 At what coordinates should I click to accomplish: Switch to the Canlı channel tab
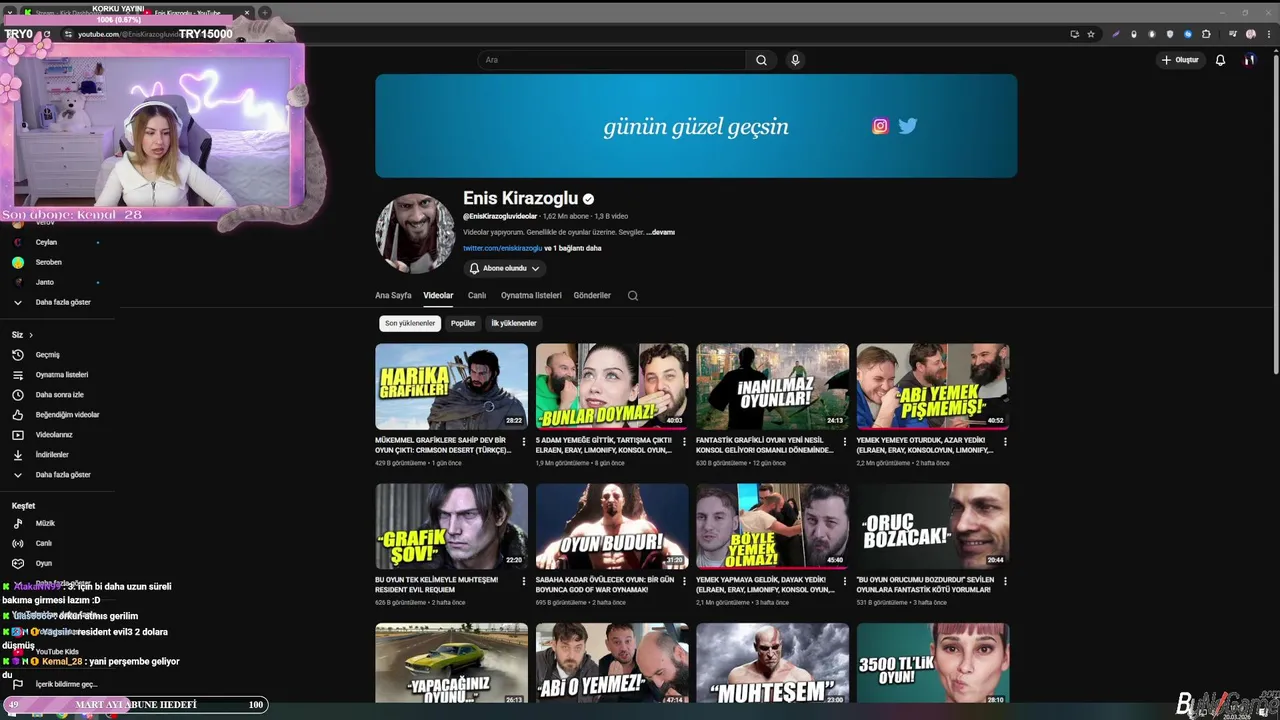tap(477, 296)
